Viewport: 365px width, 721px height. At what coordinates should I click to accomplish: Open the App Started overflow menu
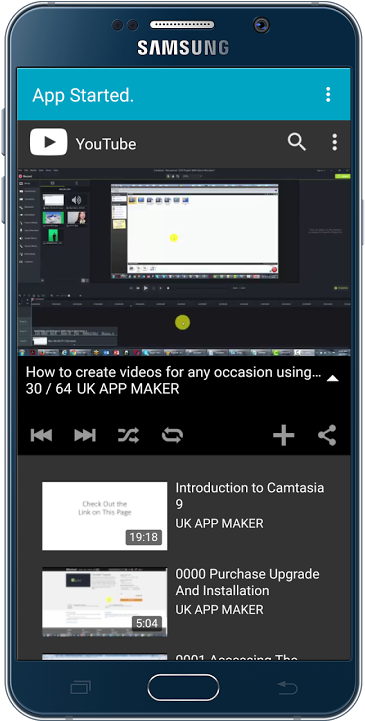click(328, 94)
